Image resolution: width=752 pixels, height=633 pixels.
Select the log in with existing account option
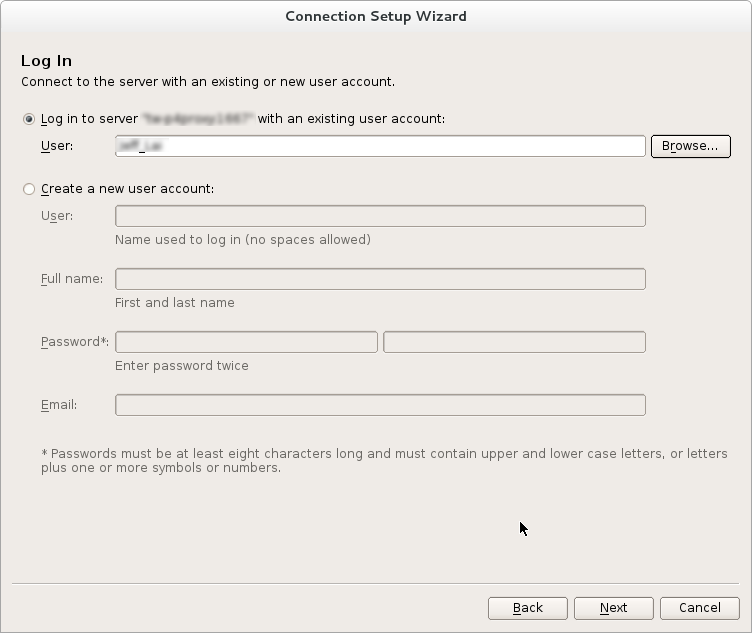coord(29,119)
